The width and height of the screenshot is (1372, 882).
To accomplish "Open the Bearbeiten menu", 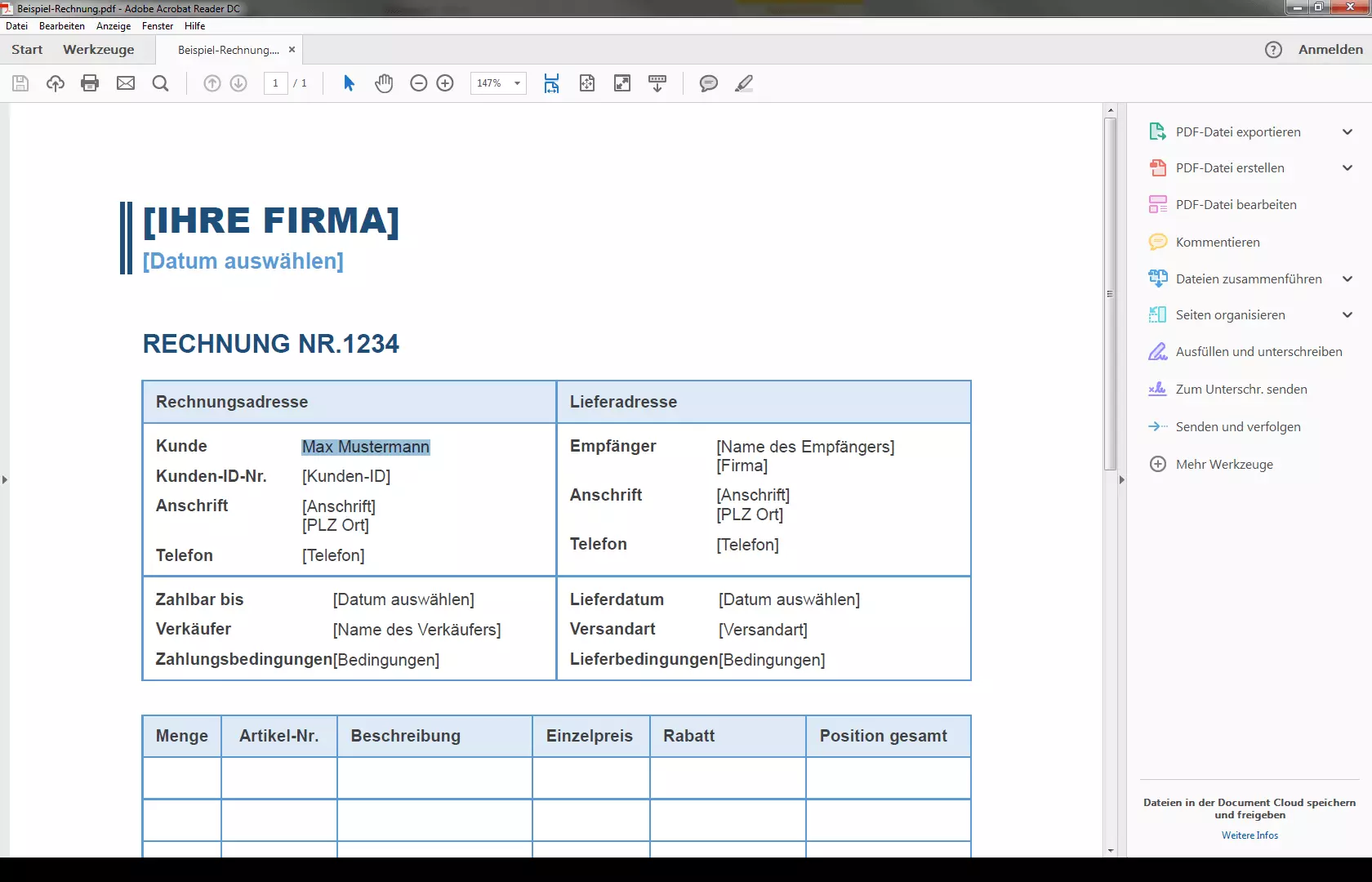I will coord(62,26).
